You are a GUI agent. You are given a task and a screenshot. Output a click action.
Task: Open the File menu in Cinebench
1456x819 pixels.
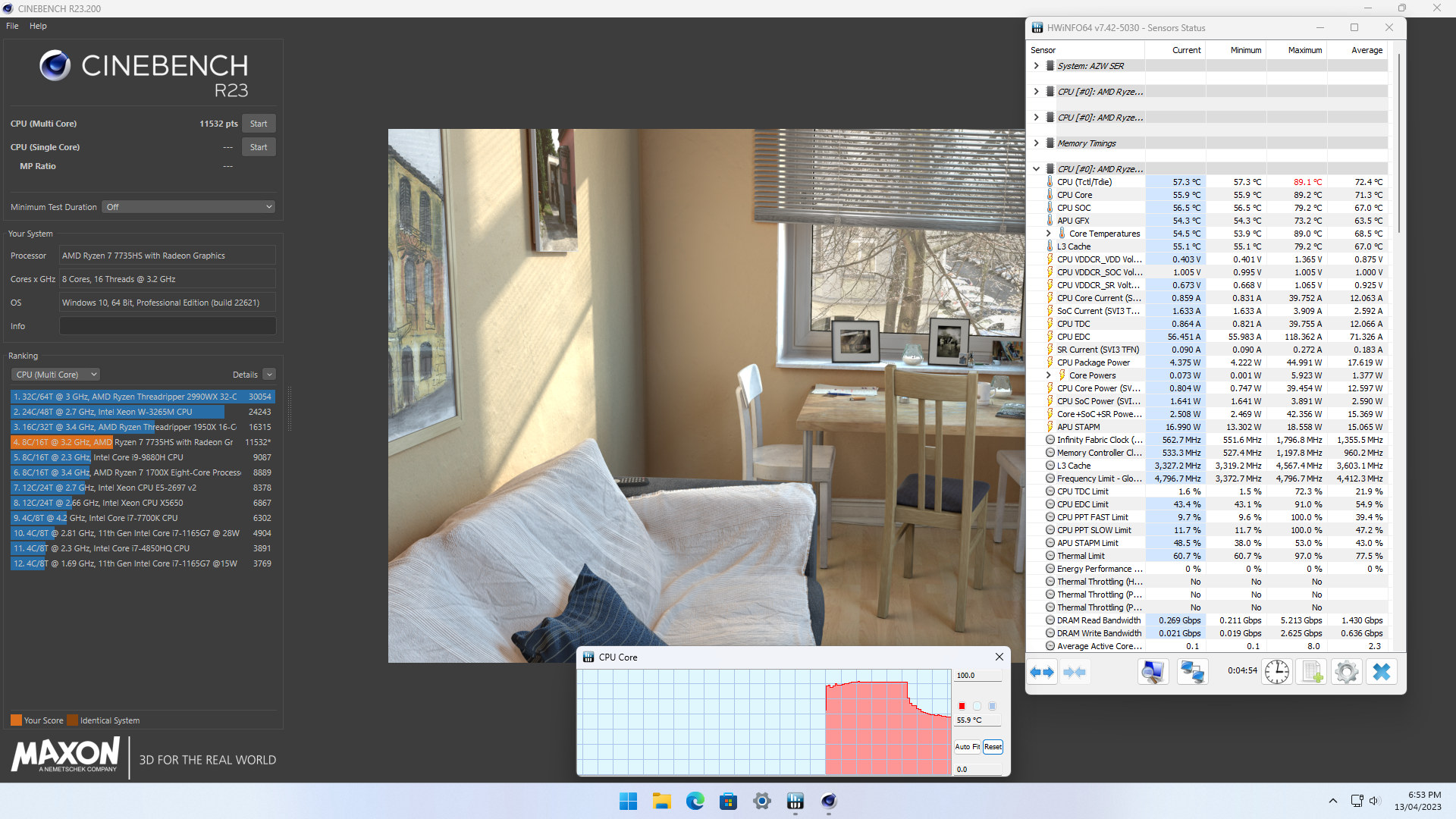12,26
